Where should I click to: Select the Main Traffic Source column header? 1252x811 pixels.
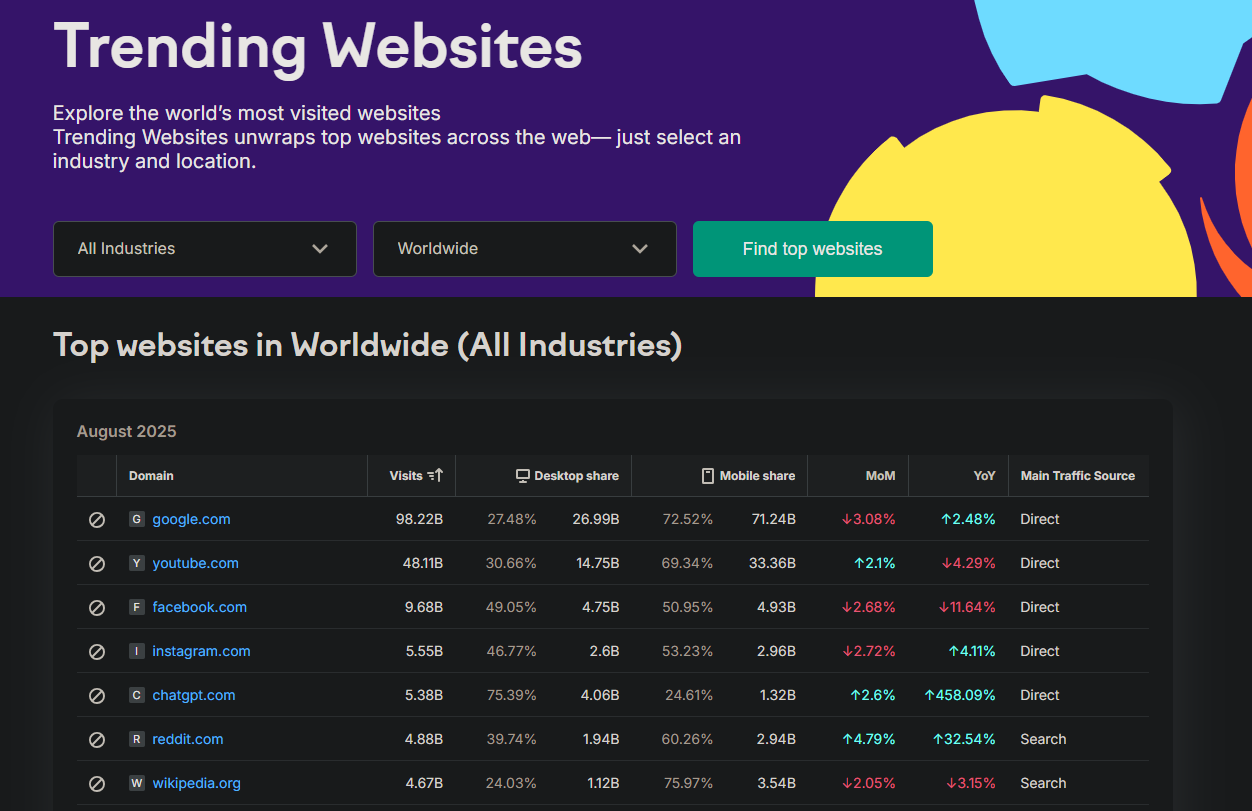tap(1077, 476)
